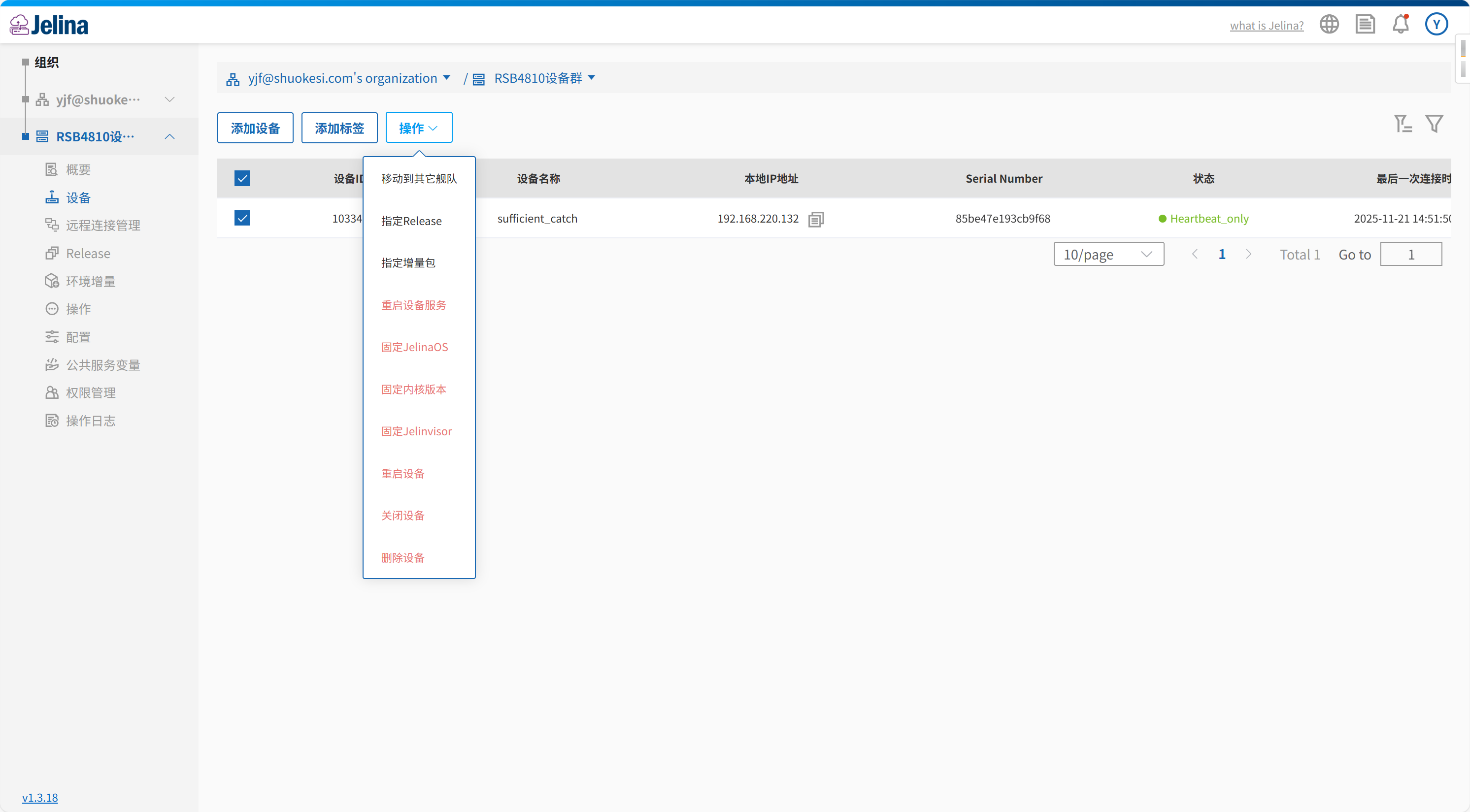The height and width of the screenshot is (812, 1470).
Task: Expand the yjf@shuoke organization tree node
Action: 169,100
